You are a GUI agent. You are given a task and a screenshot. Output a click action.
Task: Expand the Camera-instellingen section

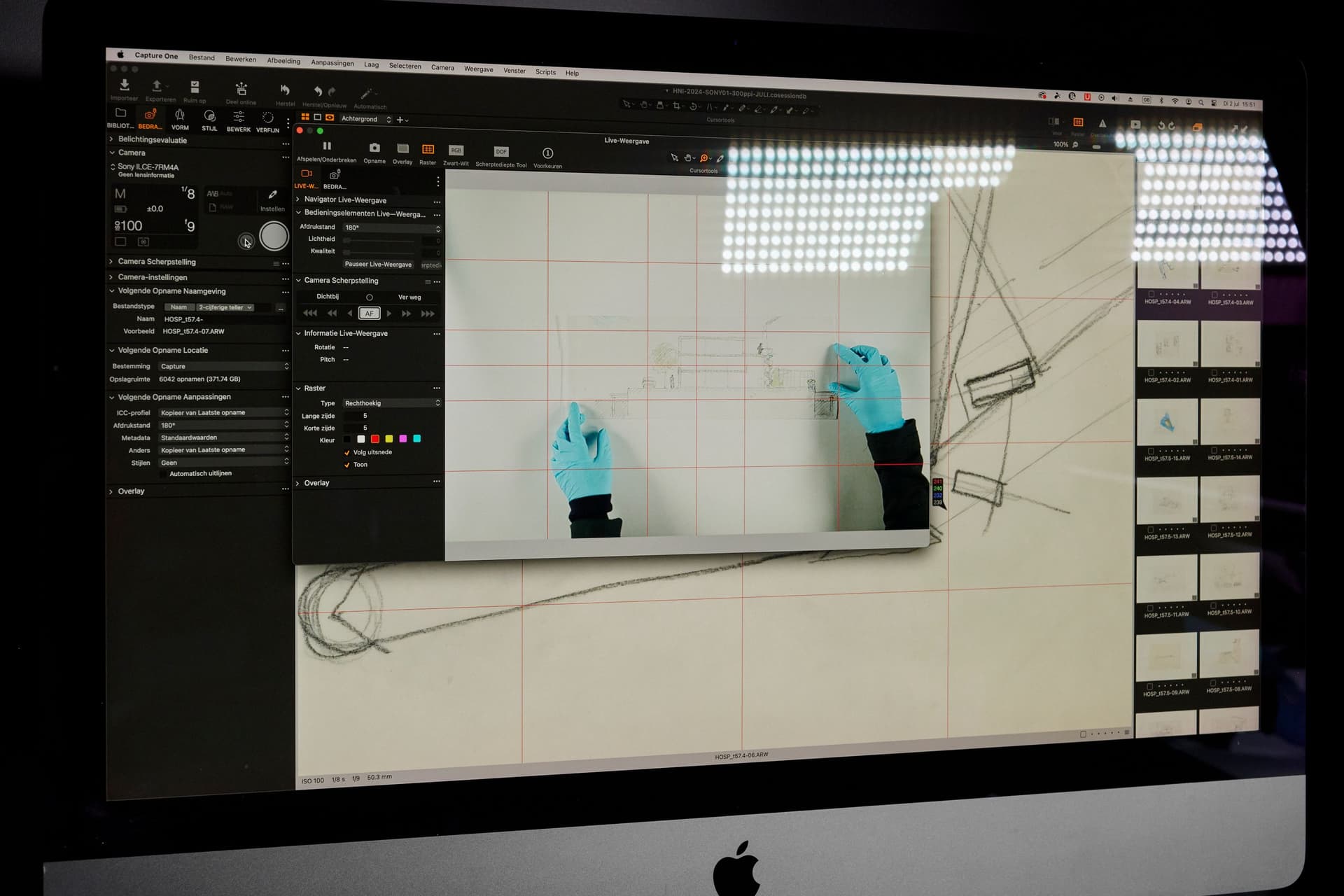[111, 276]
